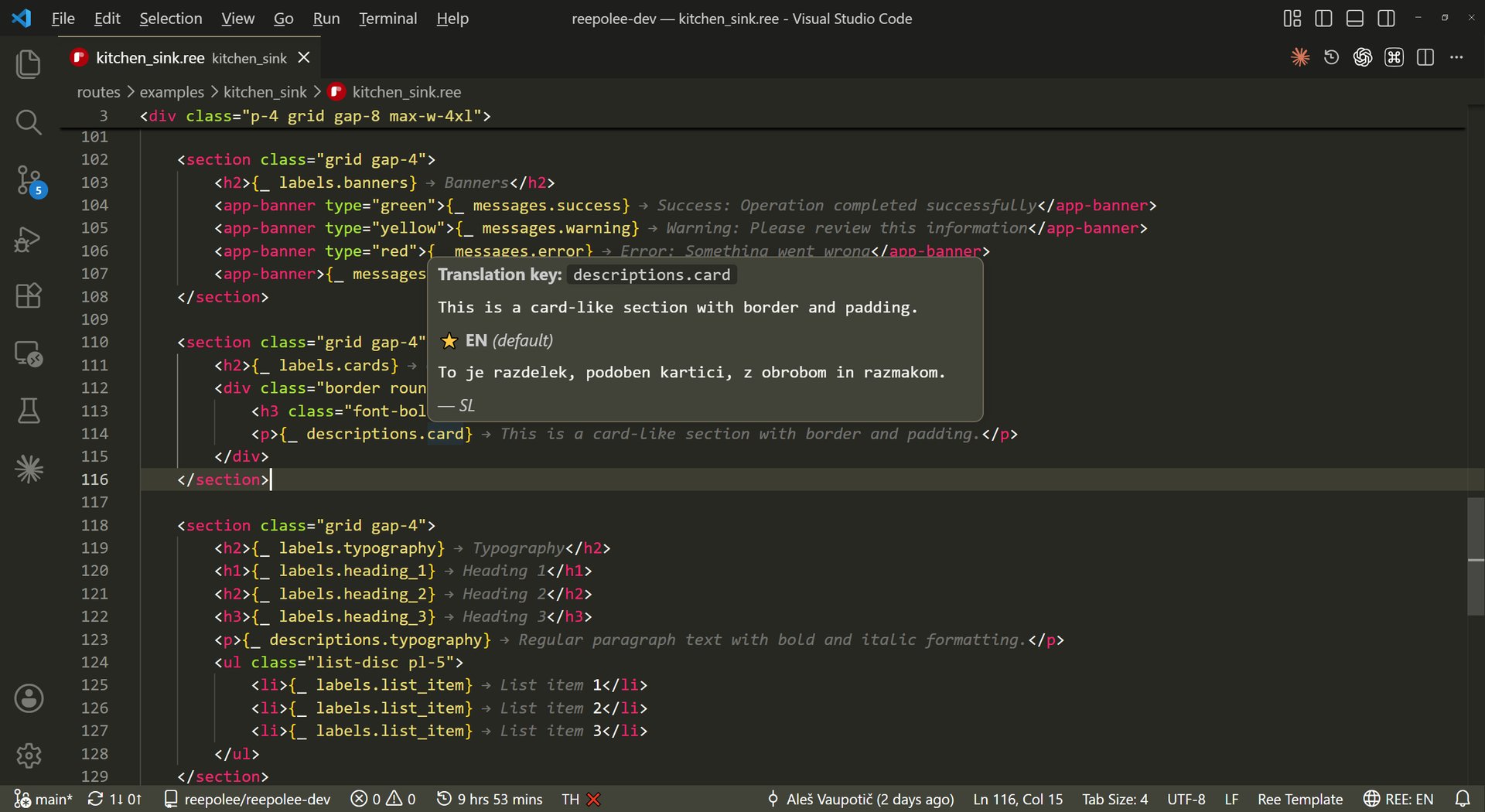Viewport: 1485px width, 812px height.
Task: Open notifications bell
Action: click(x=1463, y=799)
